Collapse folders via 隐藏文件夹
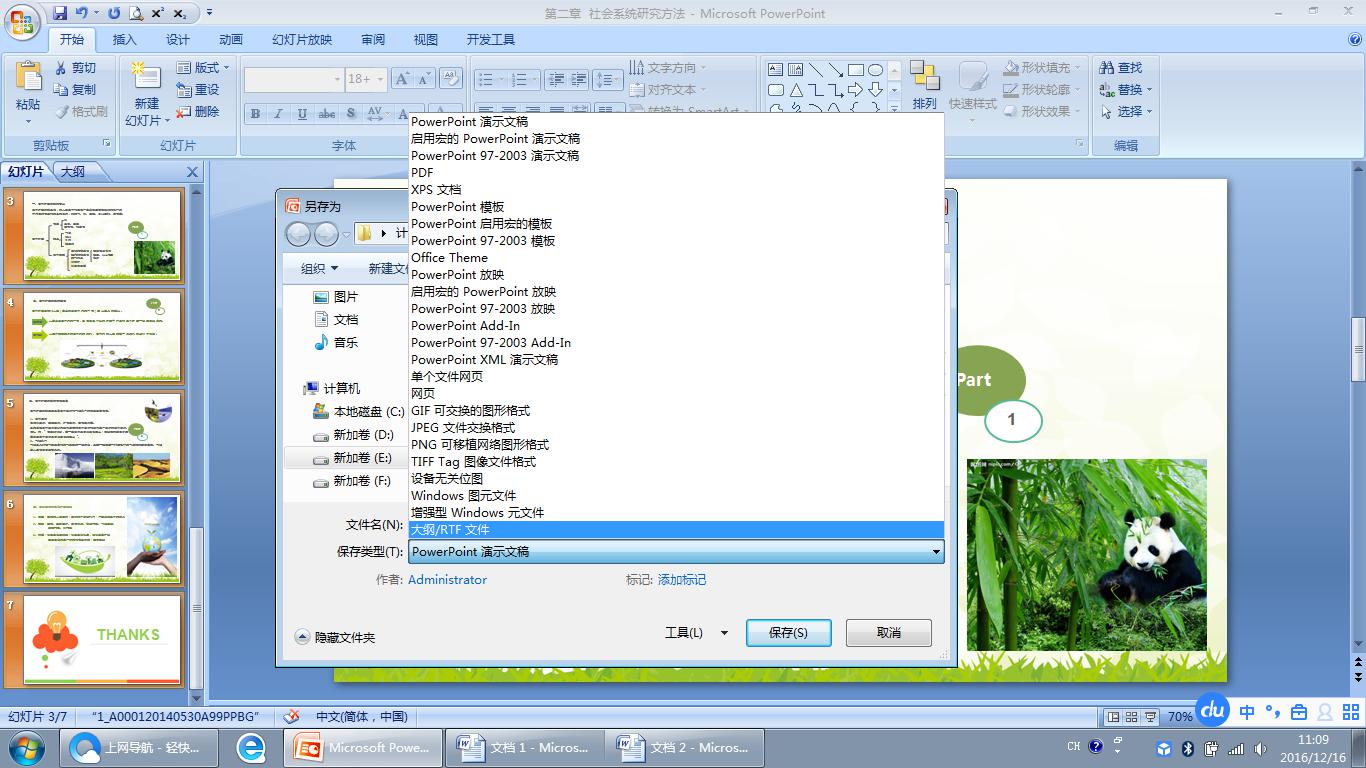The width and height of the screenshot is (1366, 768). point(336,637)
